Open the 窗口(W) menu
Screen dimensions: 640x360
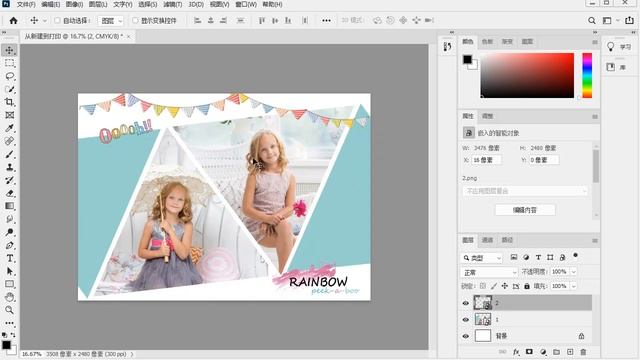[246, 4]
